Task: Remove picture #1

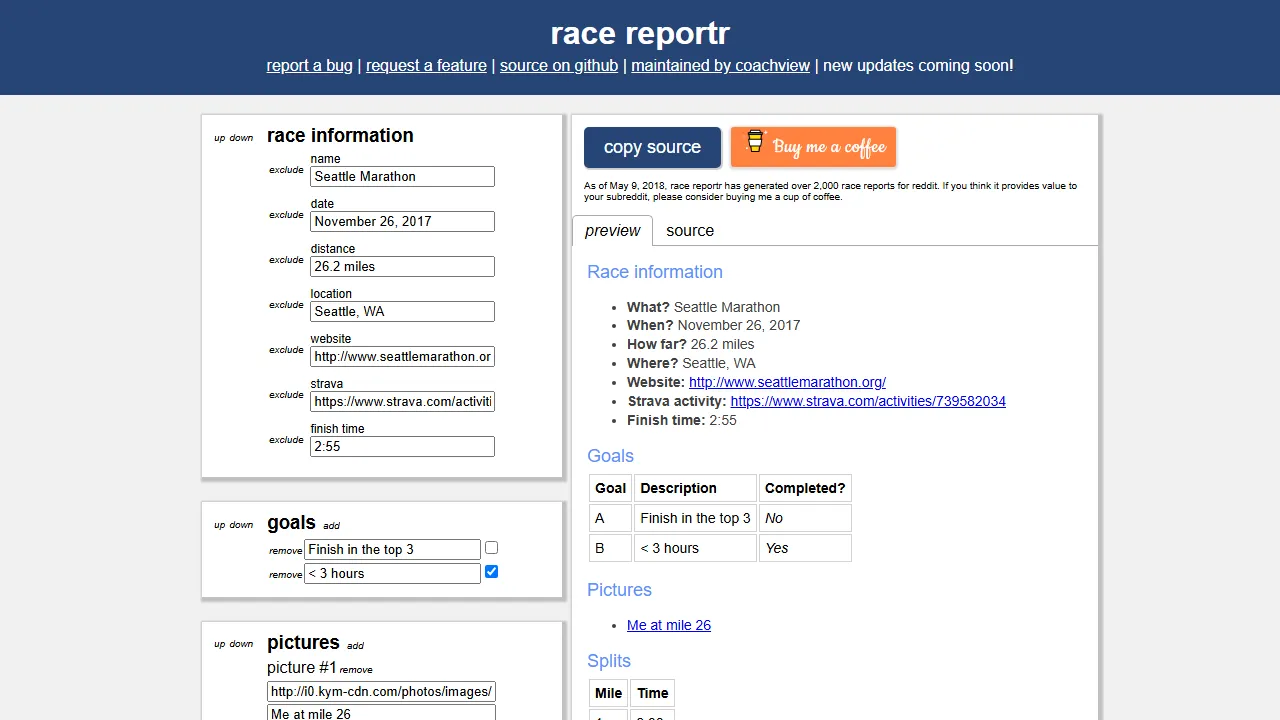Action: [356, 669]
